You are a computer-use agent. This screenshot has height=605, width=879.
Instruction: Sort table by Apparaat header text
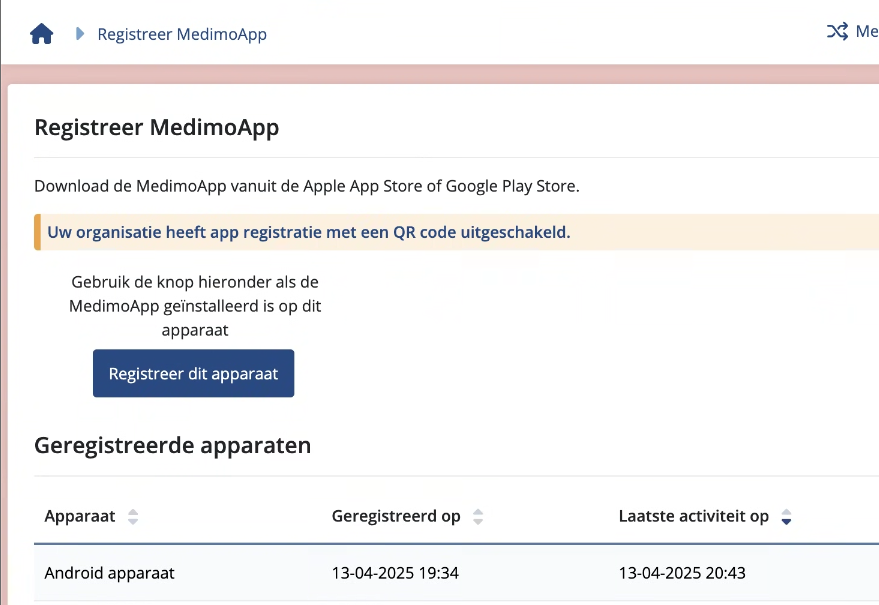click(x=80, y=516)
